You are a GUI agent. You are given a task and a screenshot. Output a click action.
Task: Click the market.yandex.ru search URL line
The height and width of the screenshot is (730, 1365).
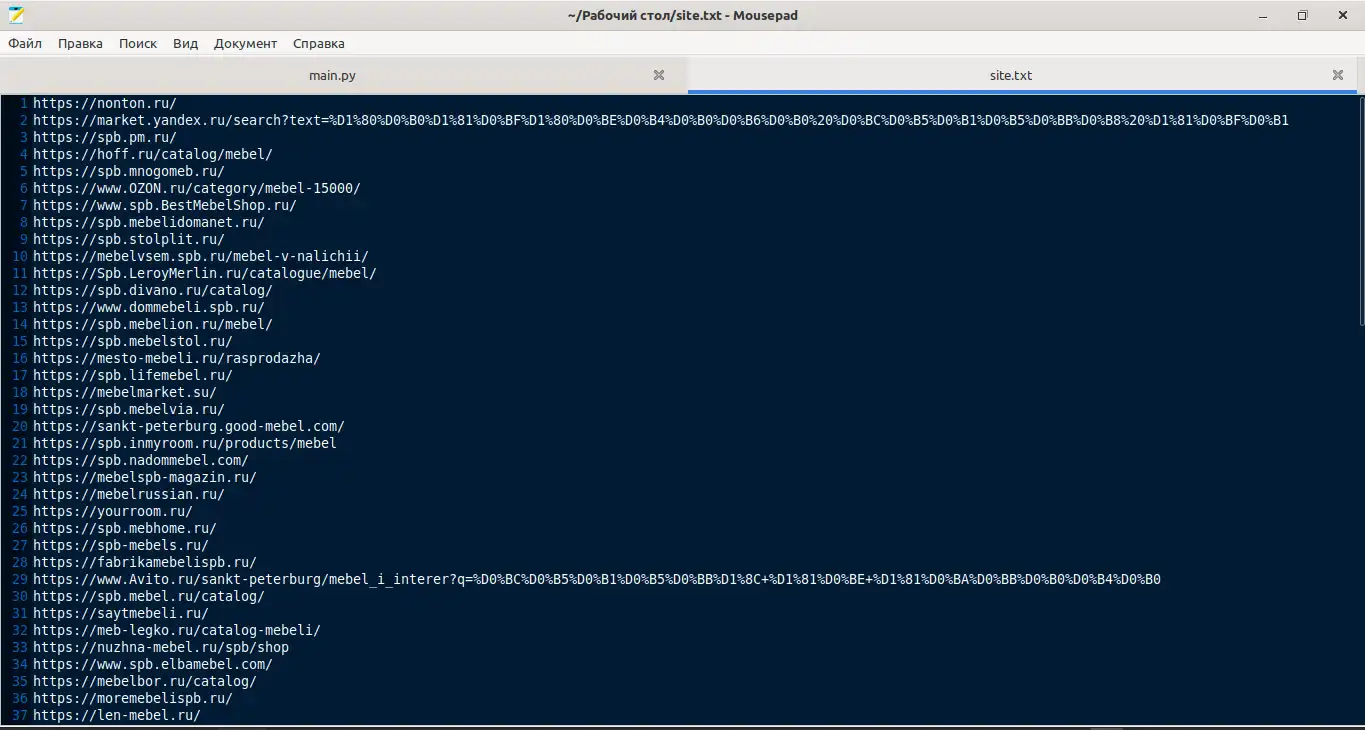[x=661, y=120]
